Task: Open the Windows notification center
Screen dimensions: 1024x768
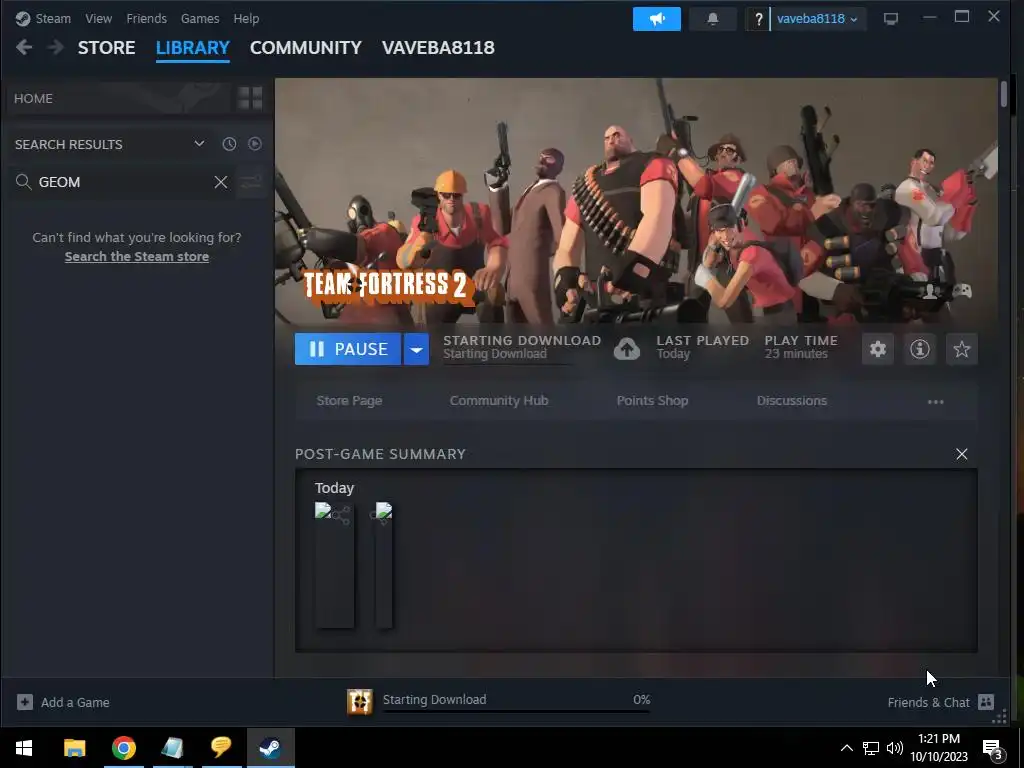Action: [993, 748]
